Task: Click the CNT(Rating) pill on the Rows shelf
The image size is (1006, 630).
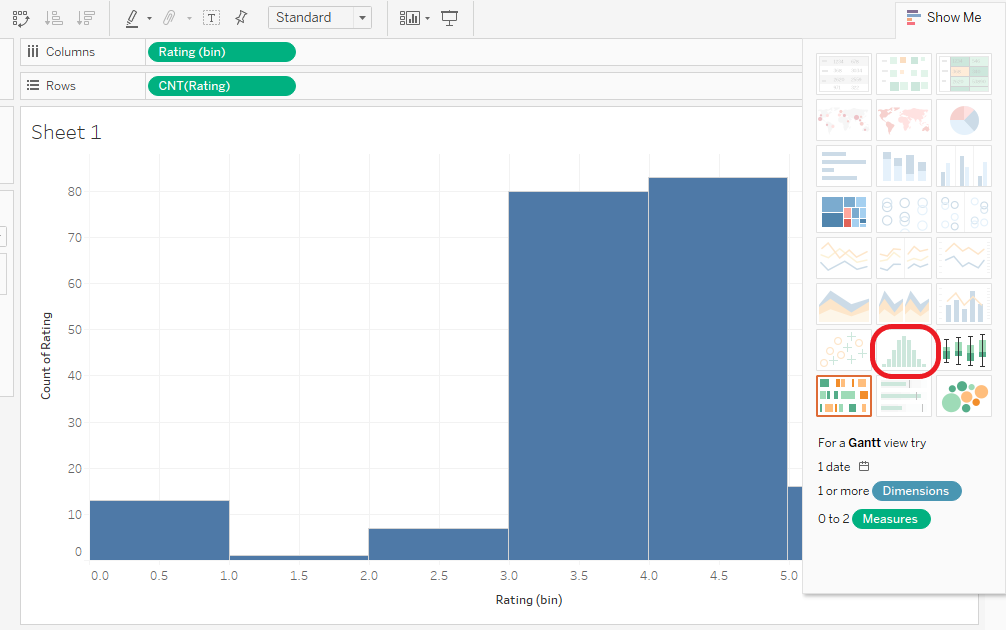Action: pyautogui.click(x=221, y=86)
